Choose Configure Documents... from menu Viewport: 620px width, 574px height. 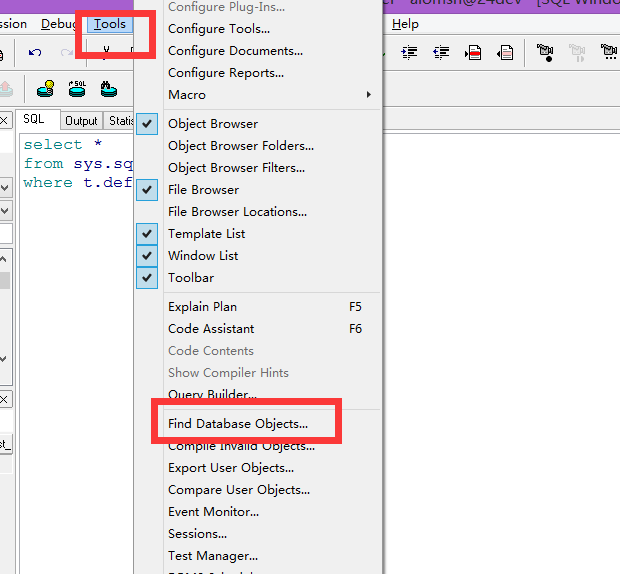235,51
